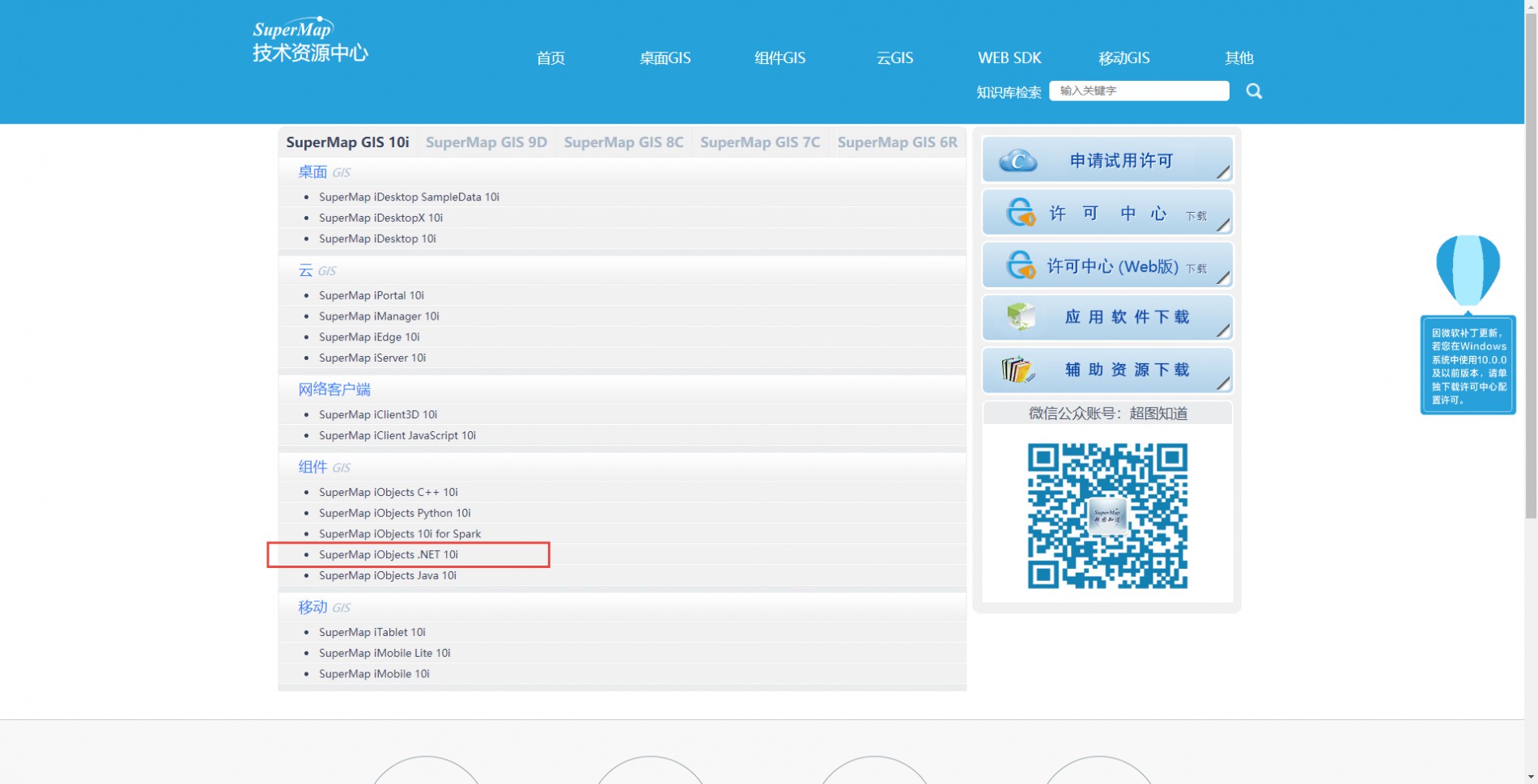Click the search magnifier icon
This screenshot has width=1538, height=784.
[1254, 91]
